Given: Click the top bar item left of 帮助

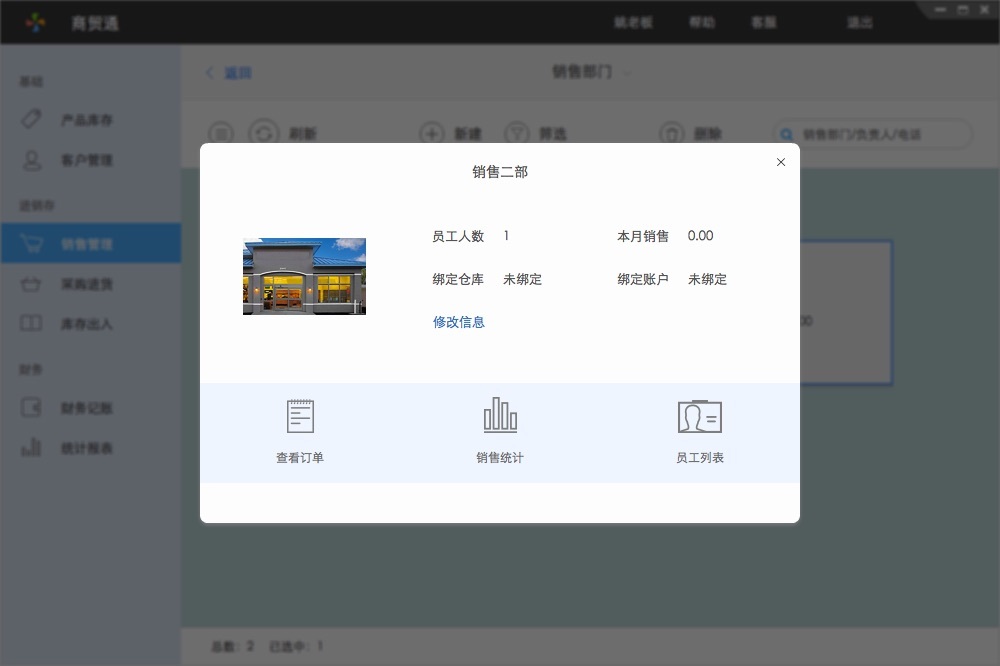Looking at the screenshot, I should [633, 22].
